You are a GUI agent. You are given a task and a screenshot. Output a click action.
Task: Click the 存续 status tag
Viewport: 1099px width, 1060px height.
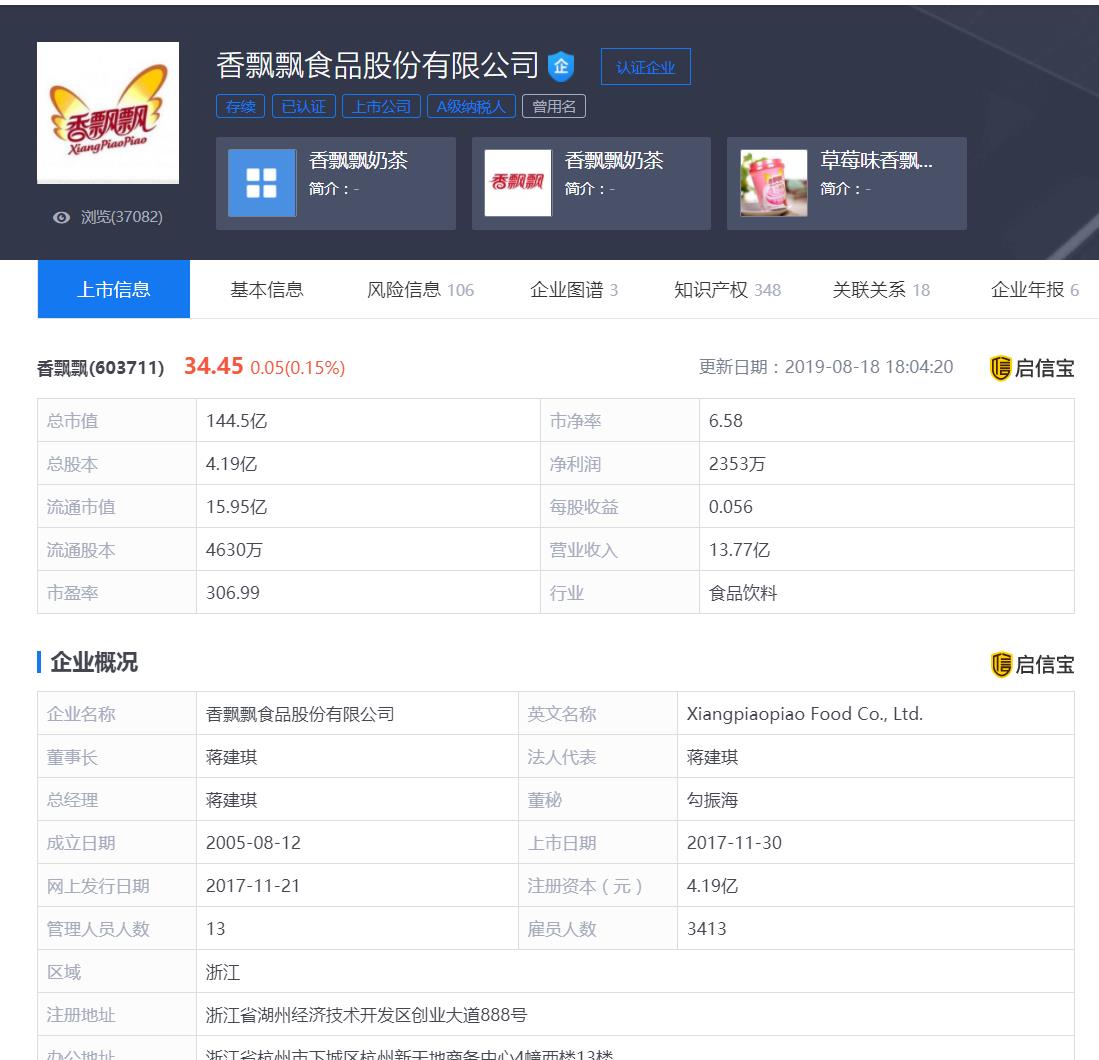coord(240,106)
